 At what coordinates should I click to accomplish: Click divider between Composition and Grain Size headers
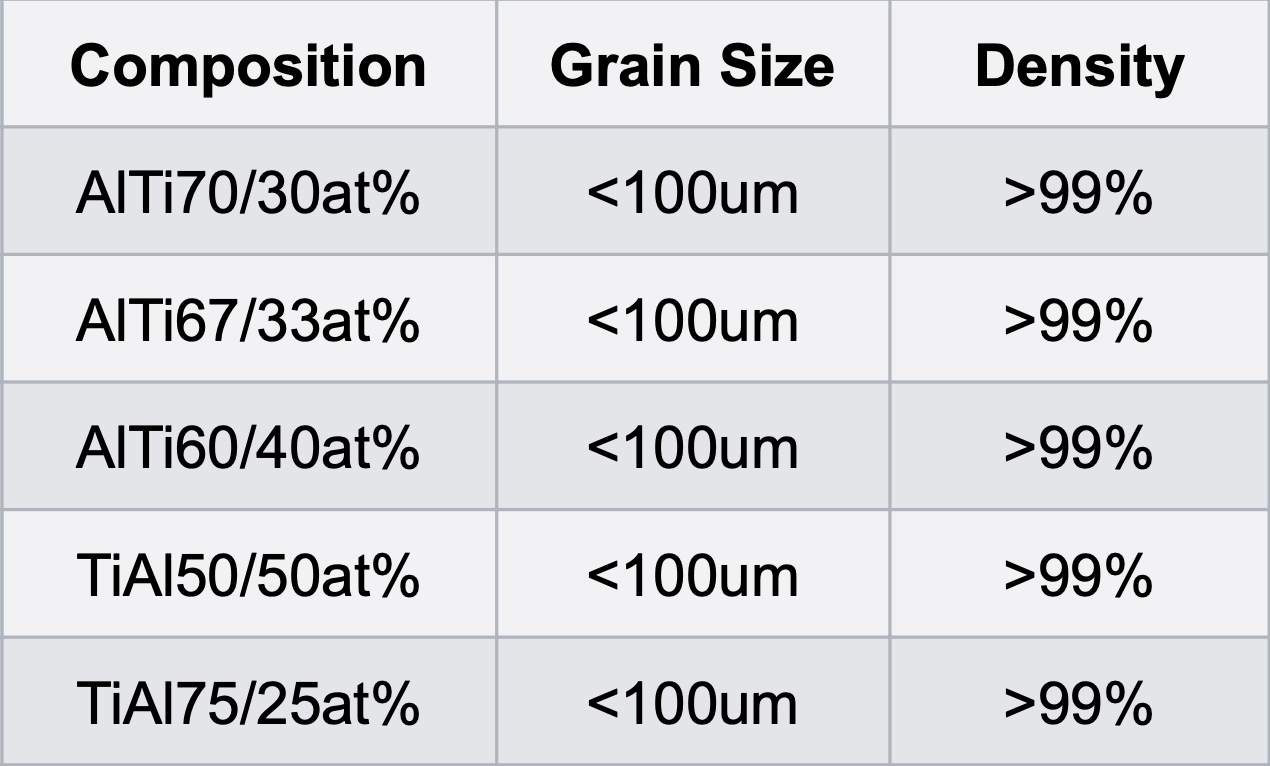click(496, 66)
